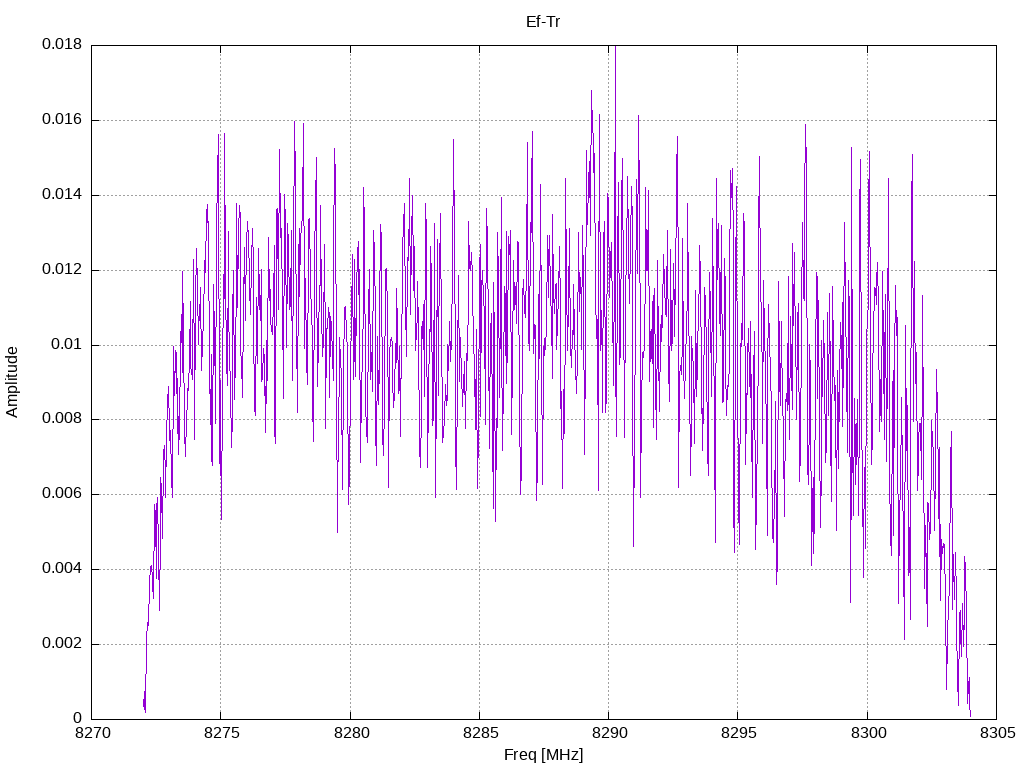1024x768 pixels.
Task: Click the x-axis tick label 8300
Action: [868, 733]
